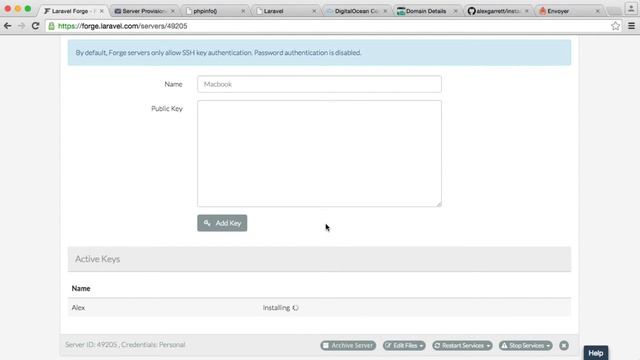This screenshot has width=640, height=360.
Task: Click the round delete server icon
Action: [564, 345]
